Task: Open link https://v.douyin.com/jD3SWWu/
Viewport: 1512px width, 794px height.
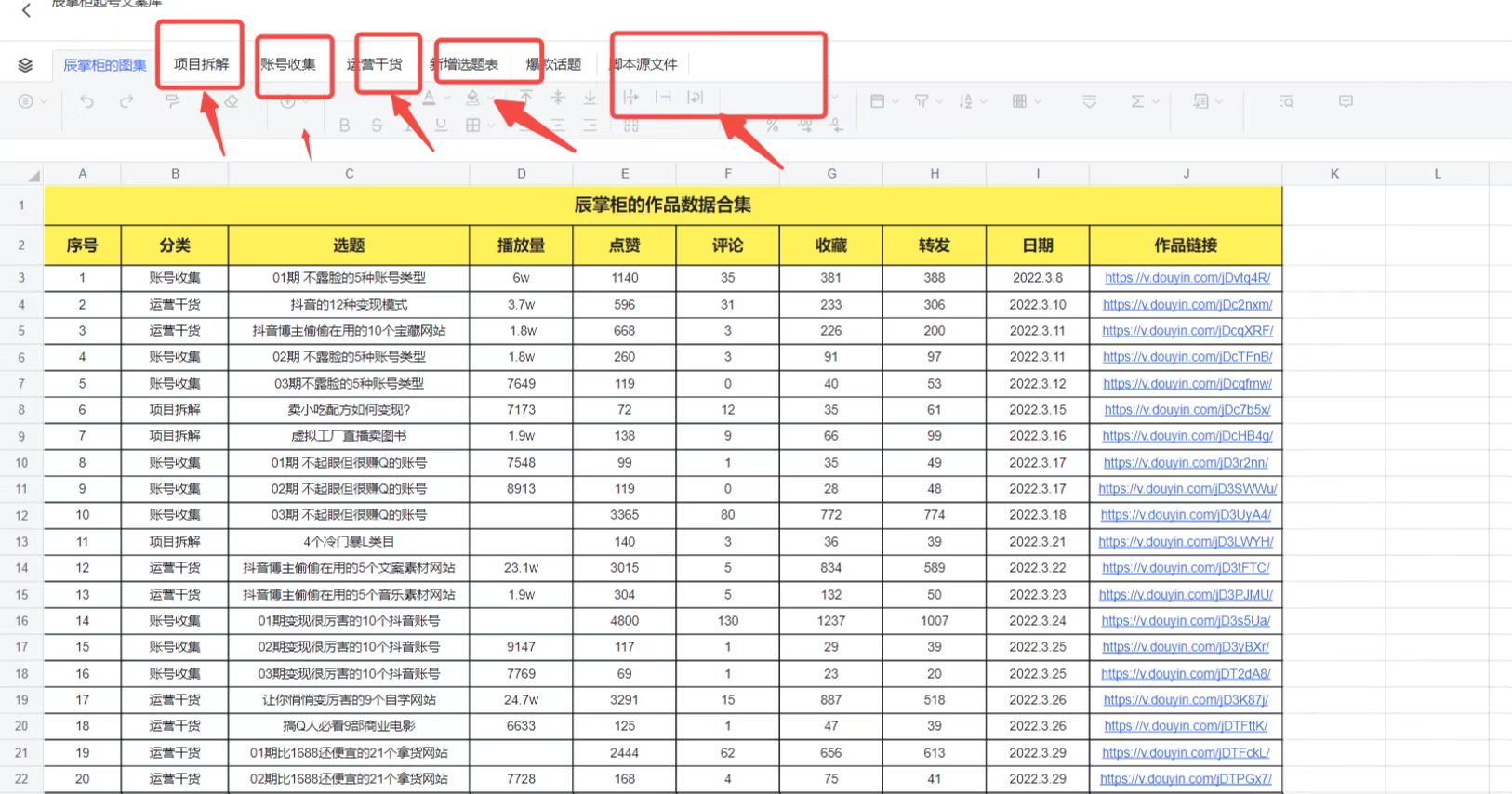Action: coord(1187,489)
